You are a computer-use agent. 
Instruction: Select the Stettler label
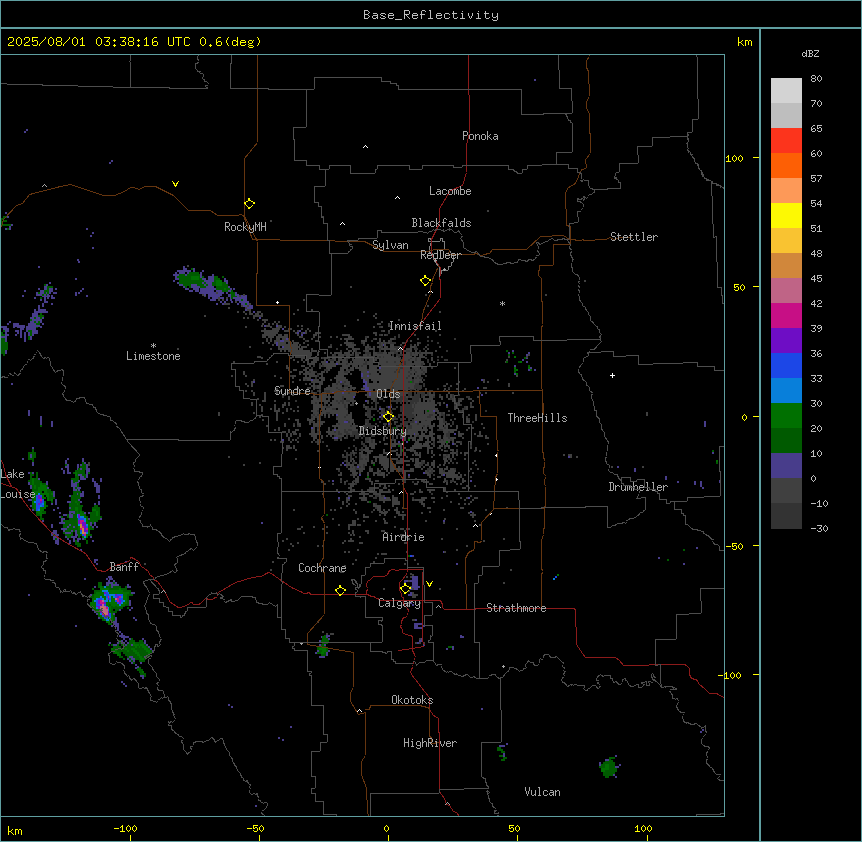[x=634, y=237]
